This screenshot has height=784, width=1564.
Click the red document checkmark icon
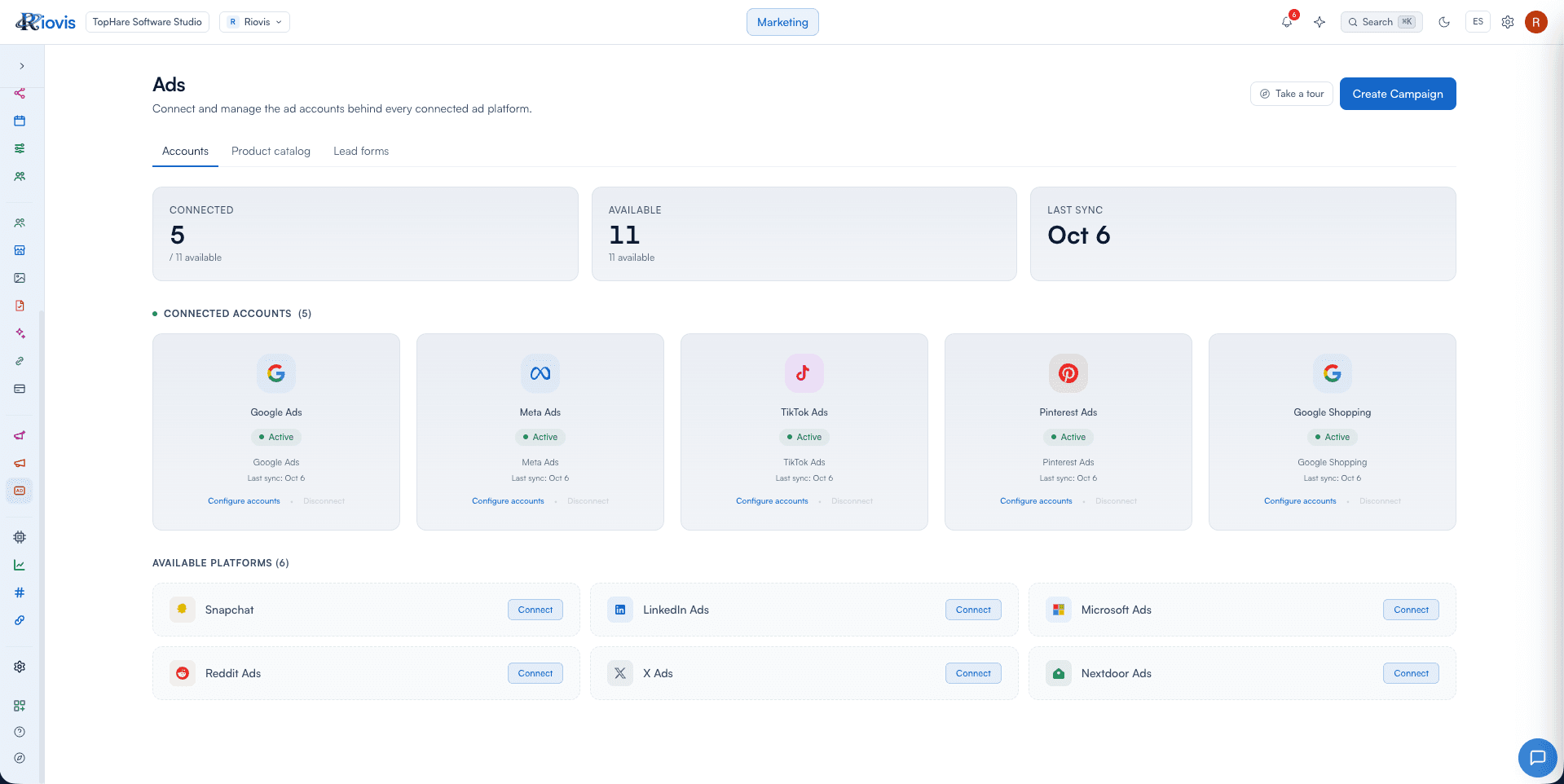(x=20, y=306)
